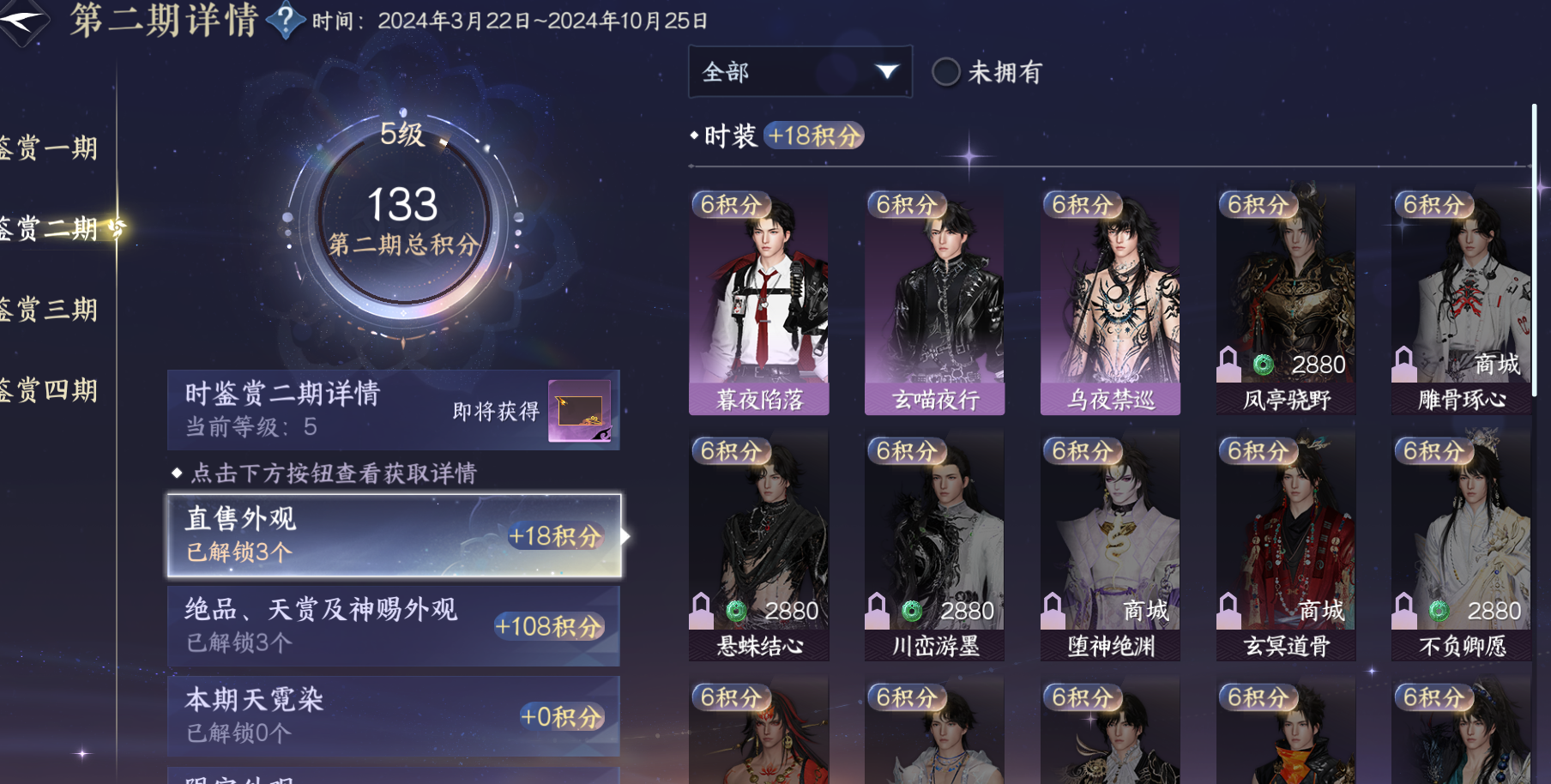
Task: Switch to the 鉴赏四期 tab
Action: (49, 390)
